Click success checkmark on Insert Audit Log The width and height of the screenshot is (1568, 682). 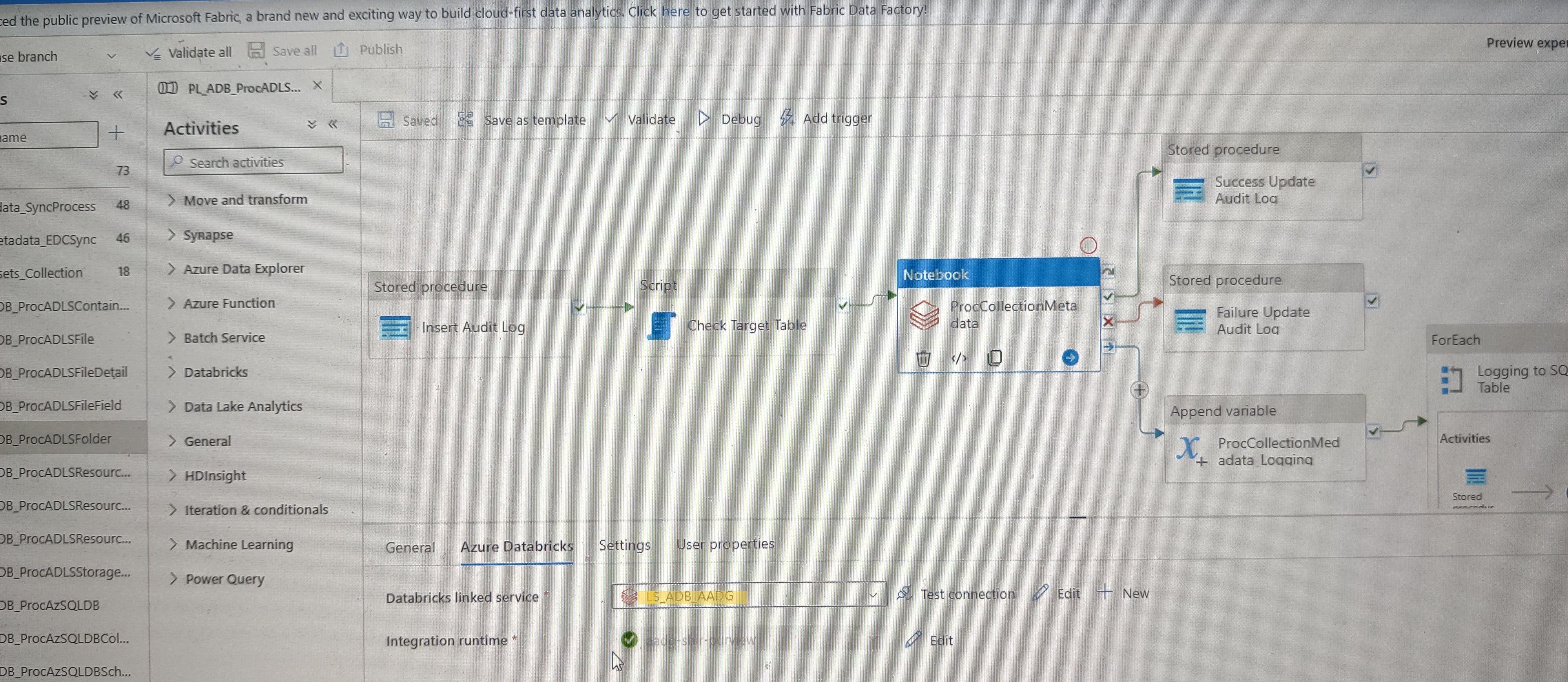coord(579,308)
